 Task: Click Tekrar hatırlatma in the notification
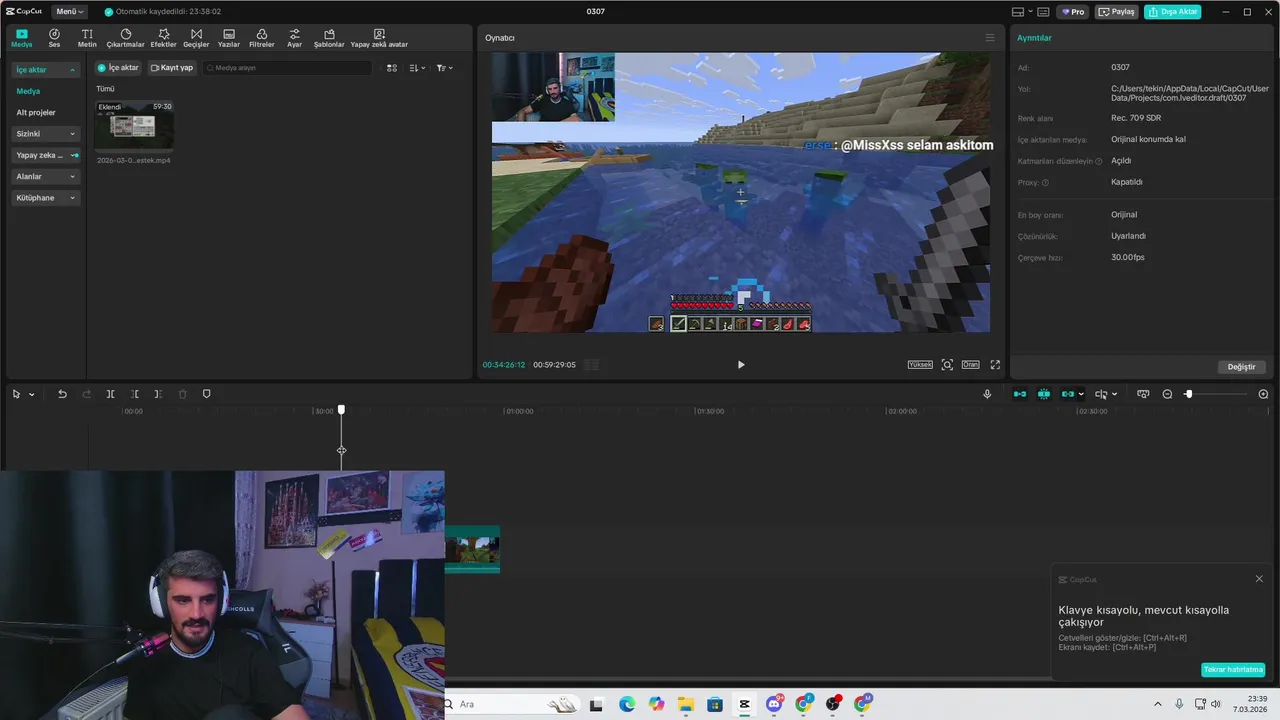[x=1233, y=670]
